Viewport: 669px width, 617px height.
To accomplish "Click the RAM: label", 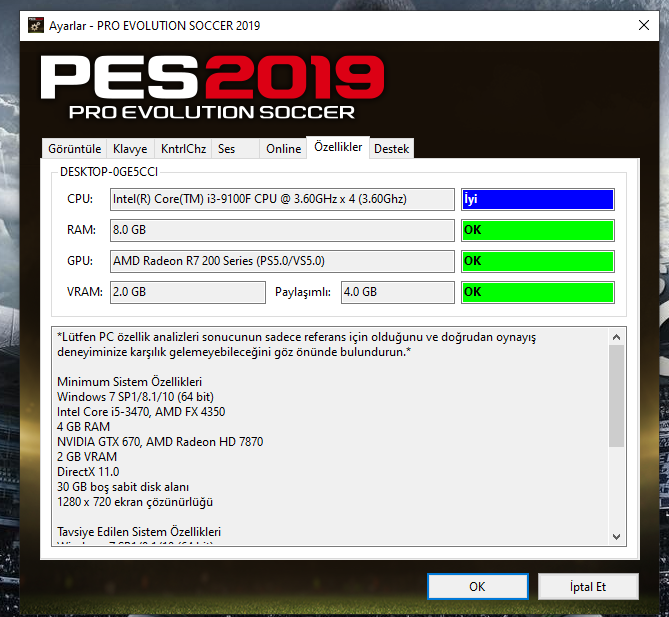I will [x=81, y=230].
